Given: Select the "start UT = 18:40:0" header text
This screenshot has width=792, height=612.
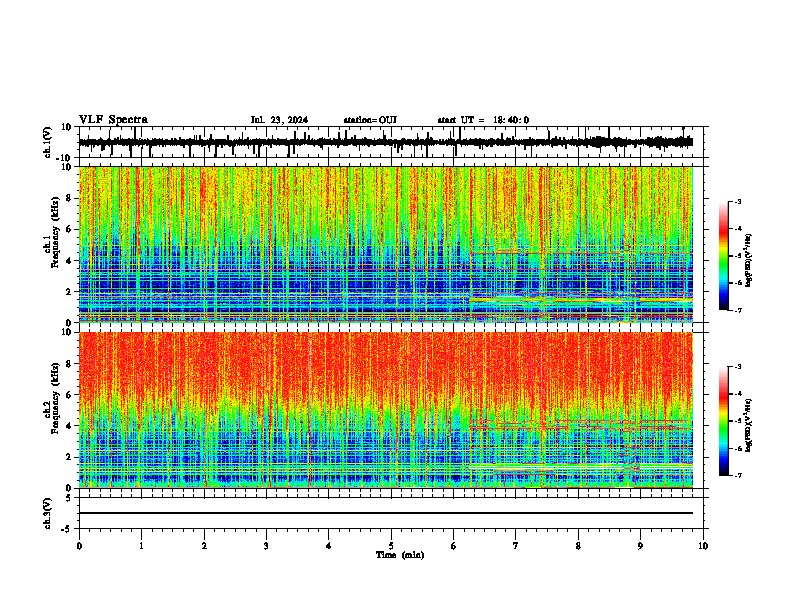Looking at the screenshot, I should tap(483, 120).
